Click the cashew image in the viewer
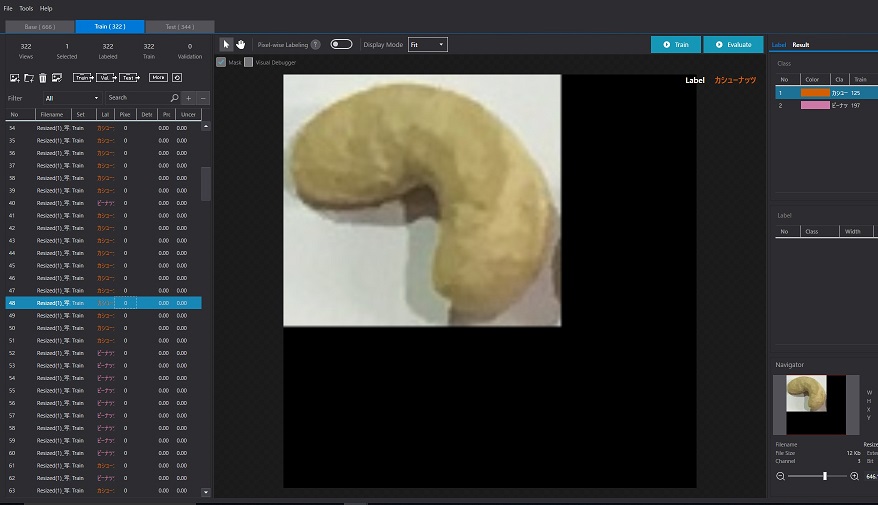 tap(422, 200)
